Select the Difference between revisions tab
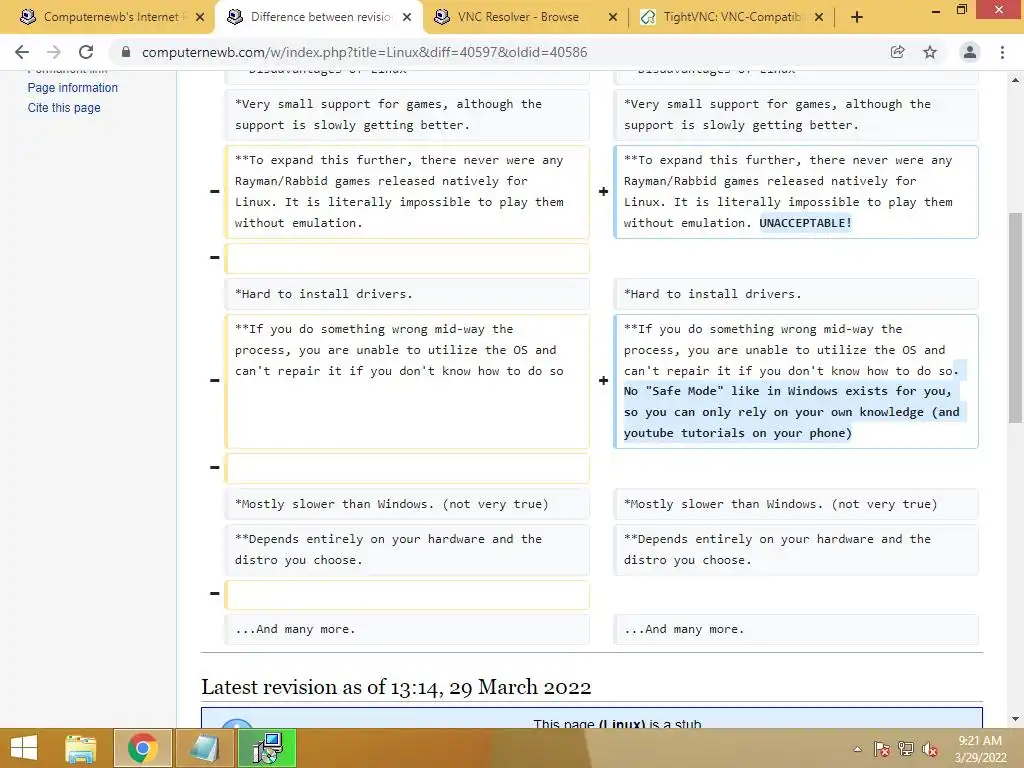This screenshot has width=1024, height=768. click(320, 17)
